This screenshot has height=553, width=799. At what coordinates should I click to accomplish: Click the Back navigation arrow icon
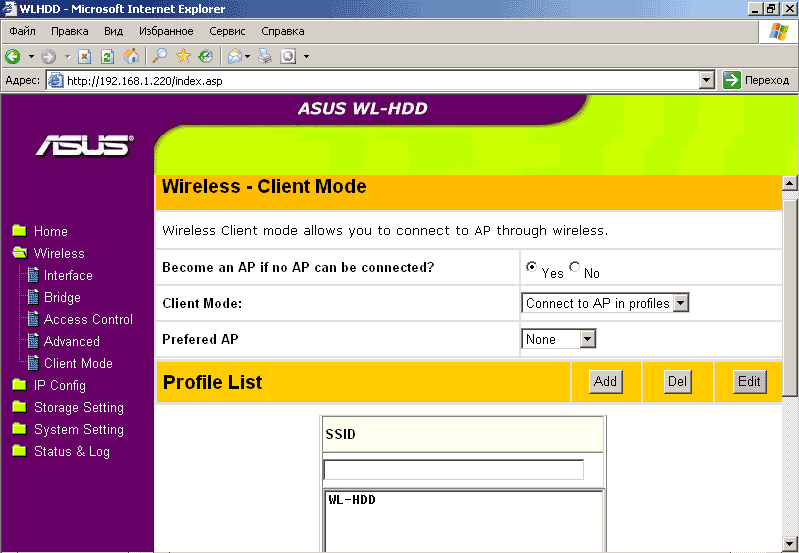pos(13,56)
